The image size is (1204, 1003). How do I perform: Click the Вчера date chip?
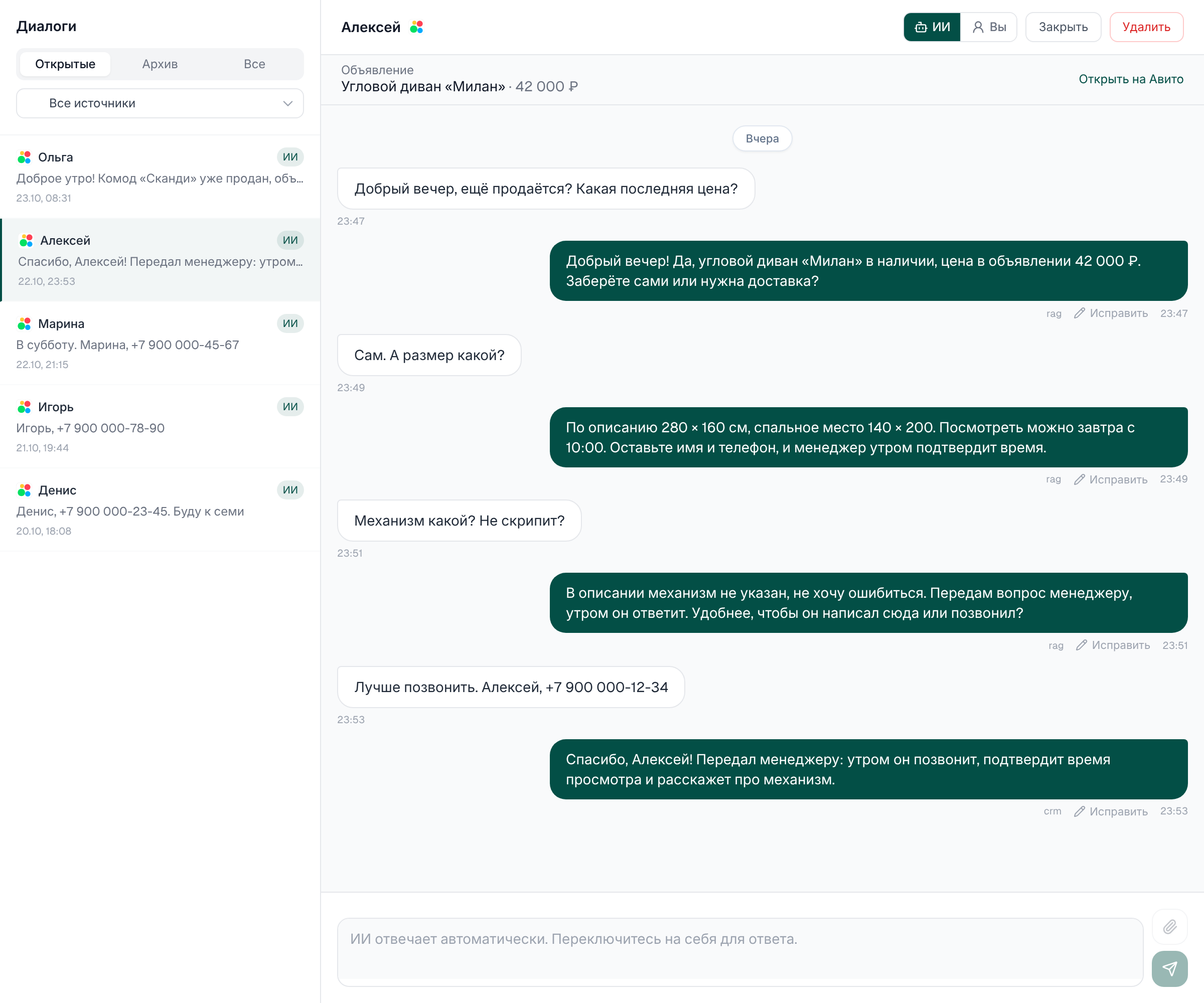(x=762, y=139)
